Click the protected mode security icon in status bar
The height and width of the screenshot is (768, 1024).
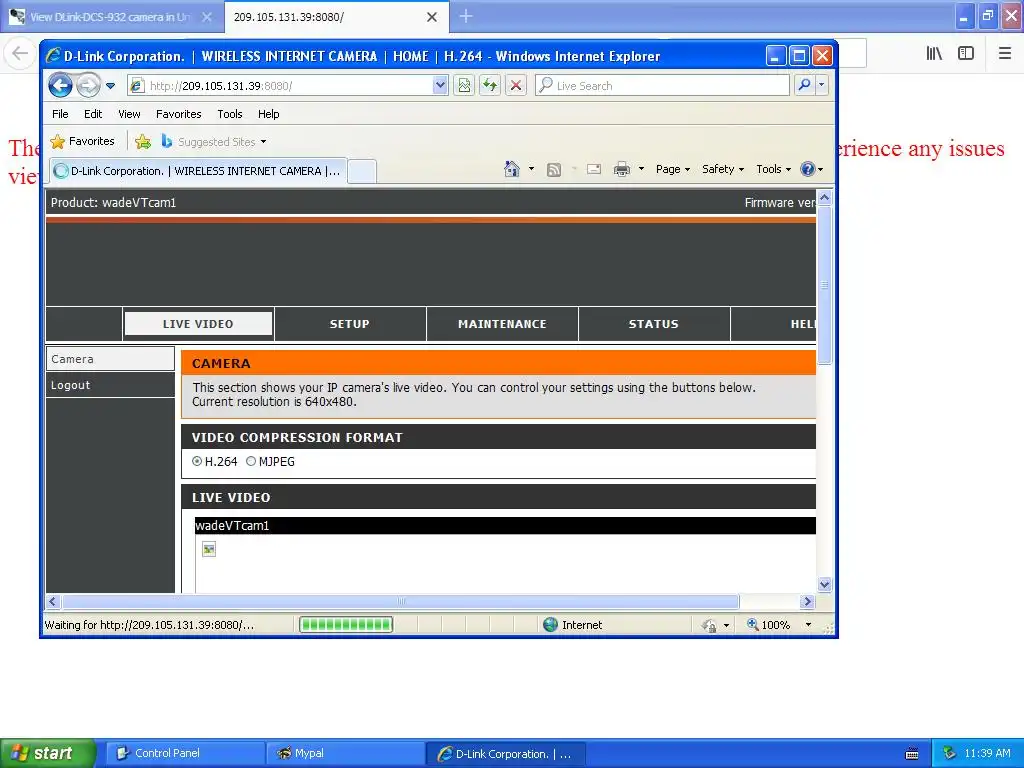point(709,626)
